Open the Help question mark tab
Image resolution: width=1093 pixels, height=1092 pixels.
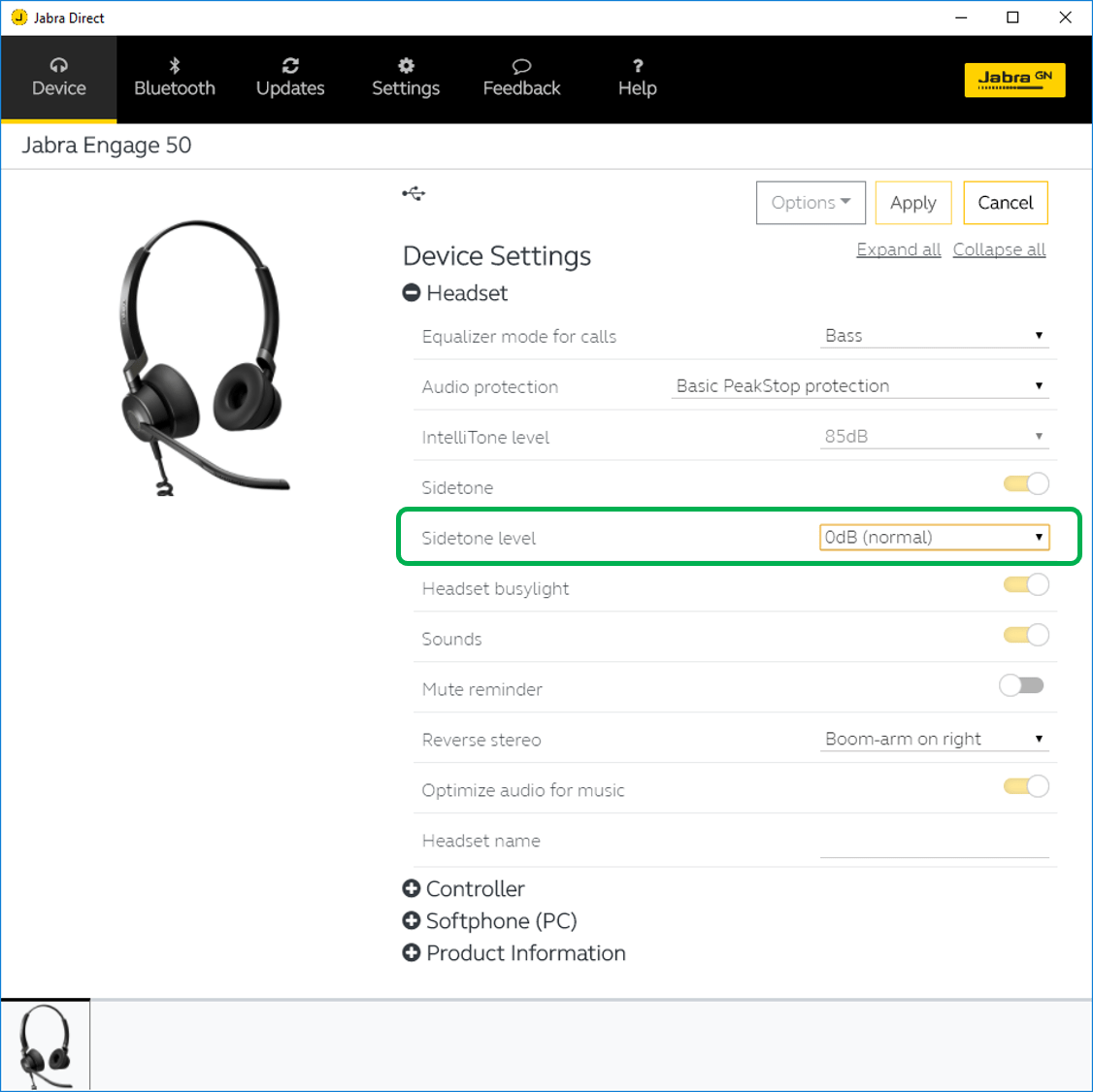pos(638,79)
